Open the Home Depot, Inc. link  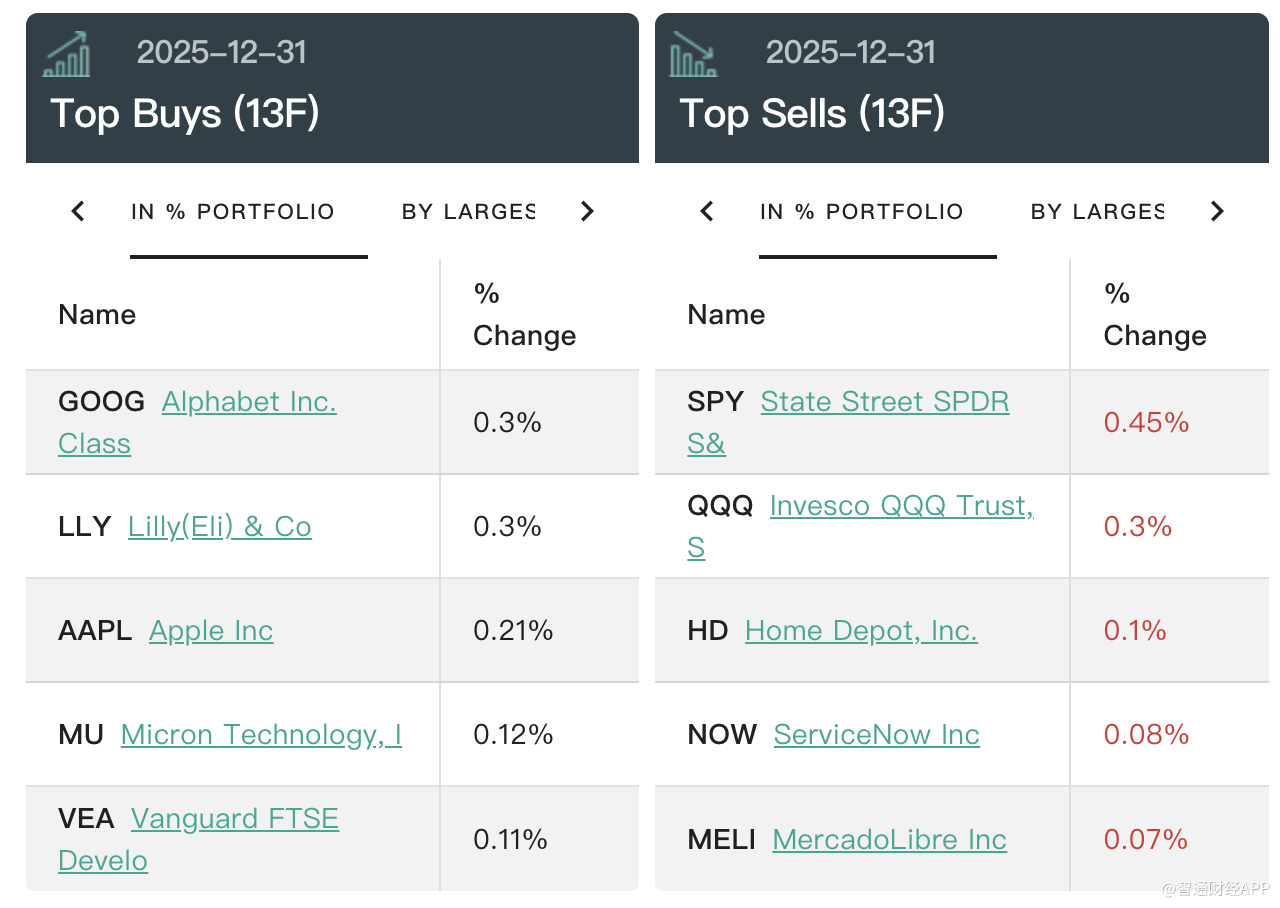861,630
